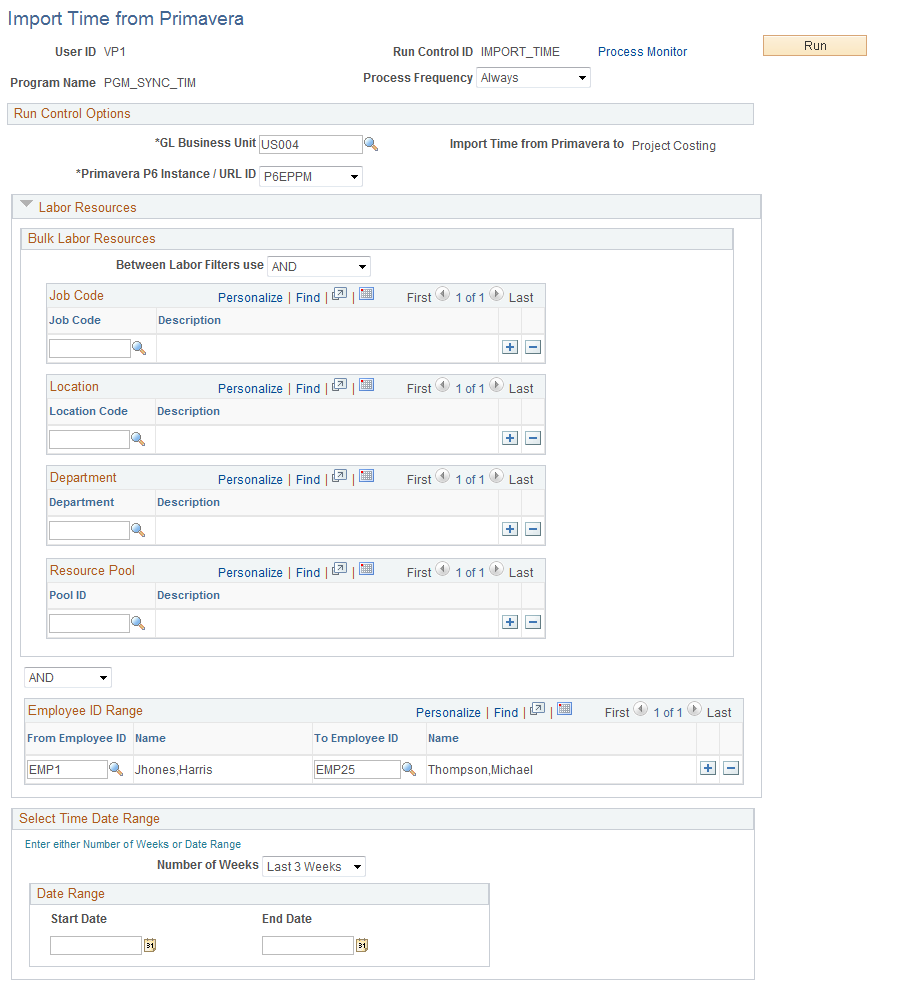Add a row in Location grid

coord(510,438)
